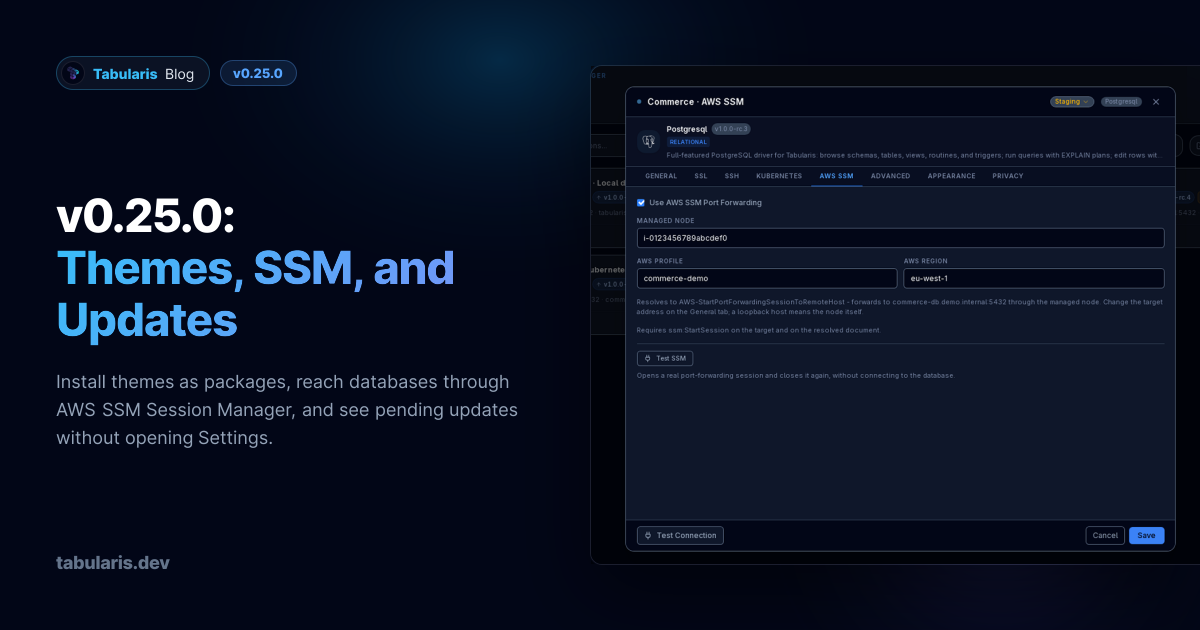This screenshot has height=630, width=1200.
Task: Uncheck Use AWS SSM Port Forwarding
Action: [x=641, y=202]
